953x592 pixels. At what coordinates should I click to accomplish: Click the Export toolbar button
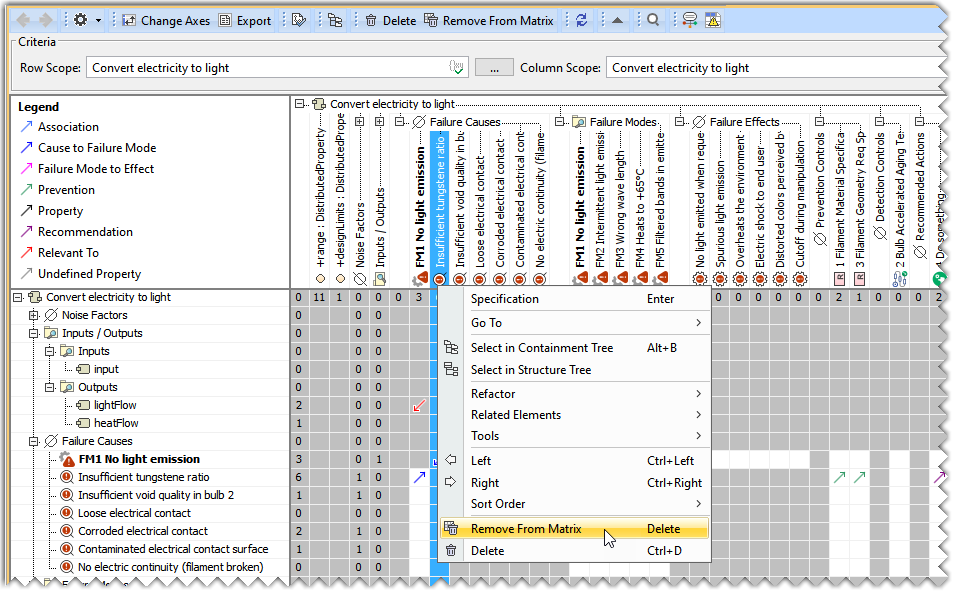click(245, 20)
